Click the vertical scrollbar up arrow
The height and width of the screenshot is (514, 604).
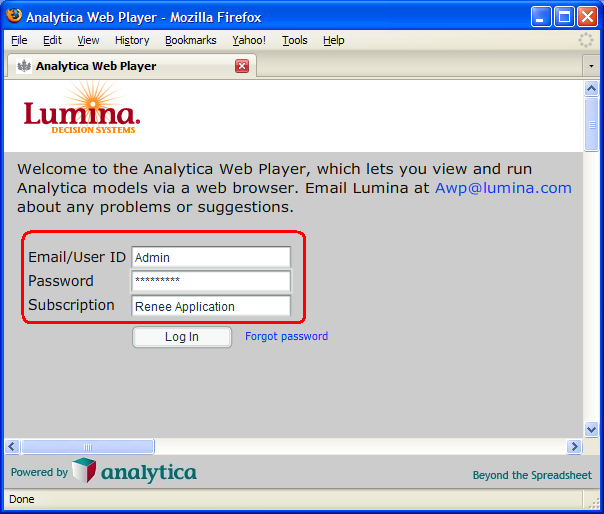pos(591,89)
